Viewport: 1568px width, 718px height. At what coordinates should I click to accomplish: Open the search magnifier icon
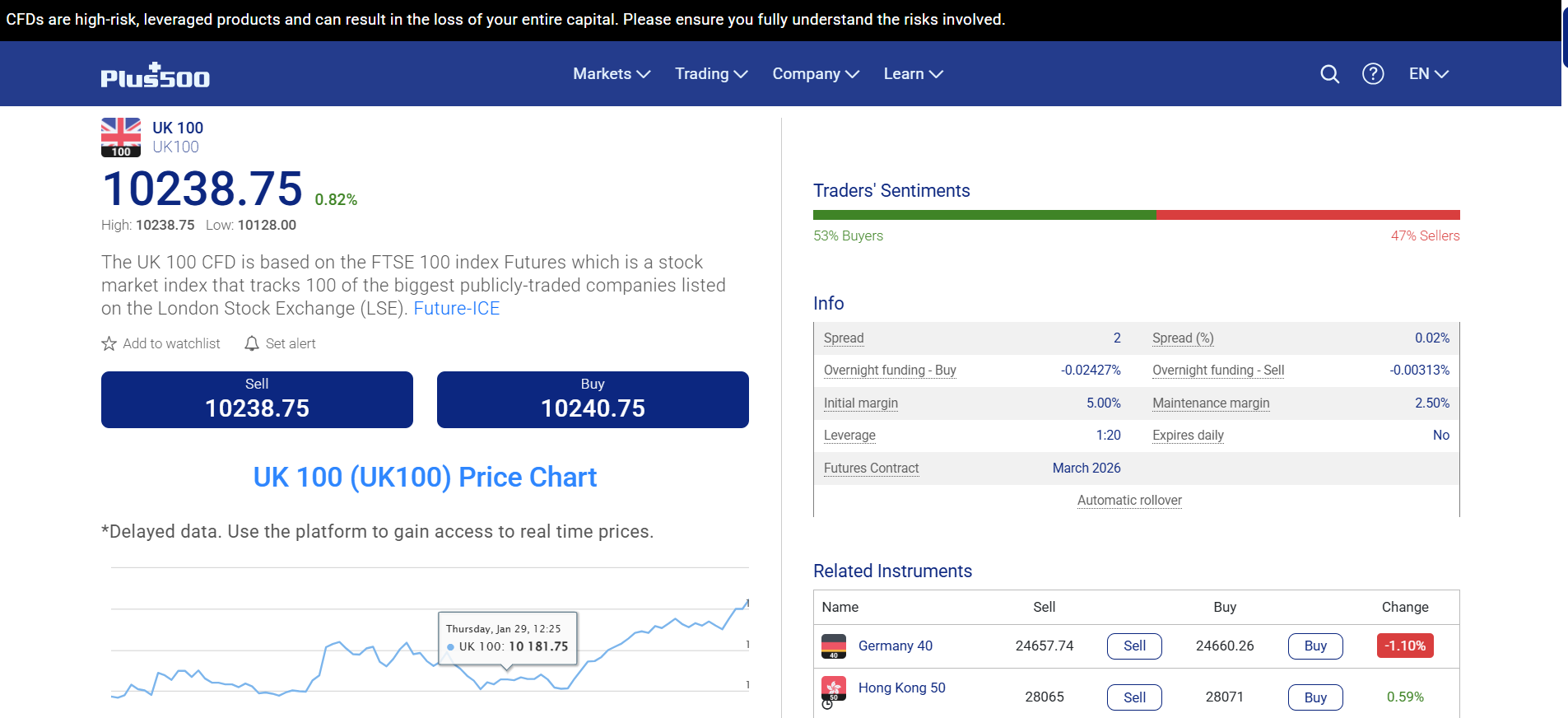[1329, 74]
